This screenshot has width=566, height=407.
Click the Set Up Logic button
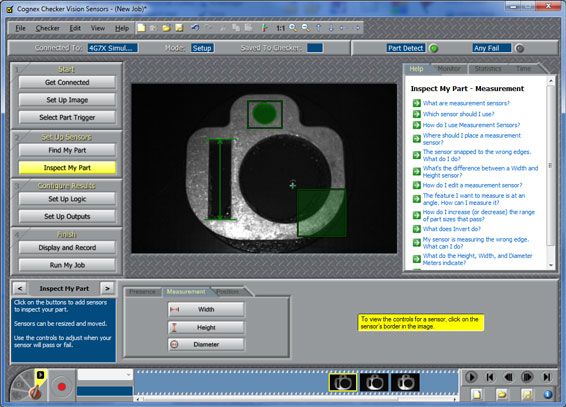pos(67,199)
